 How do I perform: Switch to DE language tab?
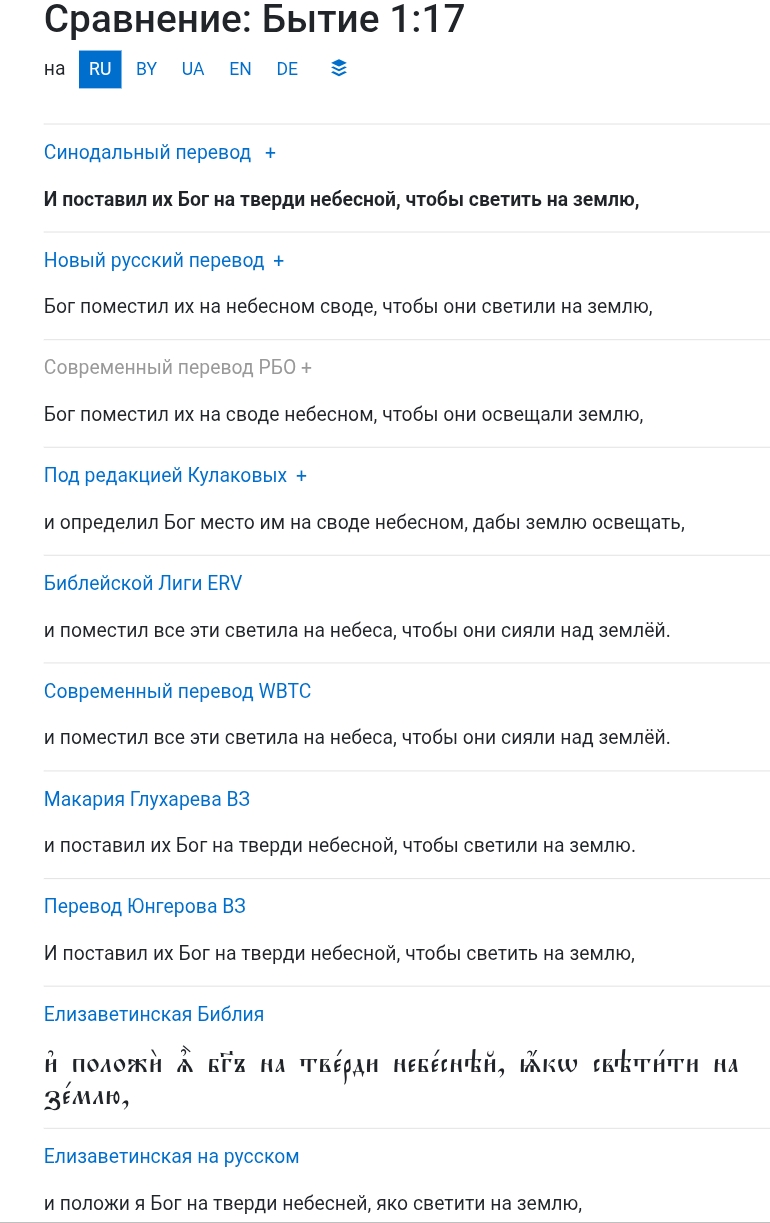pyautogui.click(x=287, y=69)
